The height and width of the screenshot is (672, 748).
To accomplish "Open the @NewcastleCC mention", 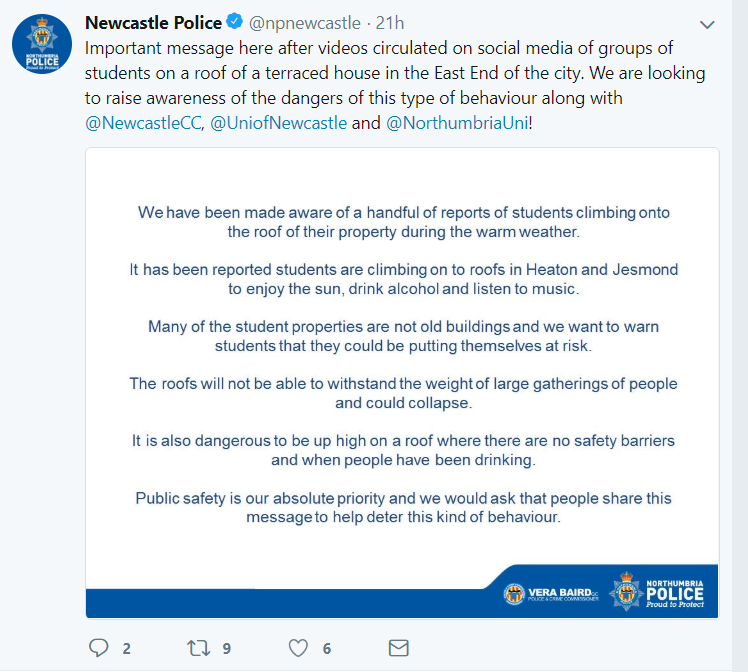I will pyautogui.click(x=143, y=123).
